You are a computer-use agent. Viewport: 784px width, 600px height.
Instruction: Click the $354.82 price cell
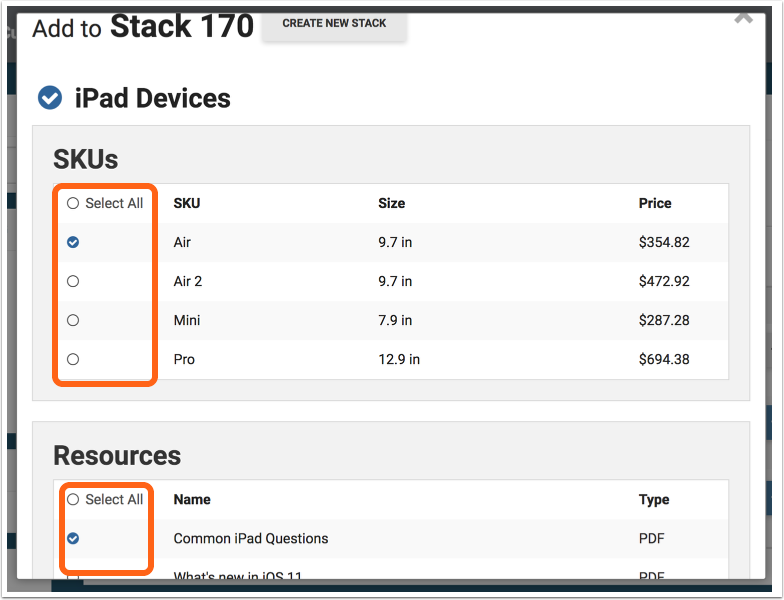(x=664, y=242)
